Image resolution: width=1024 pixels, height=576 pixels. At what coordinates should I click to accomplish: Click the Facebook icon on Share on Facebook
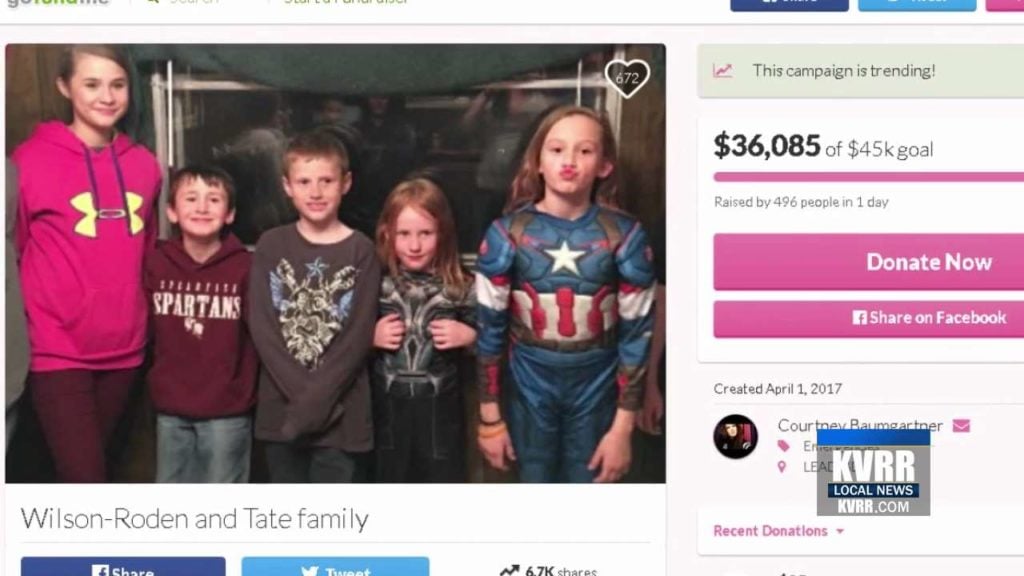click(x=859, y=318)
